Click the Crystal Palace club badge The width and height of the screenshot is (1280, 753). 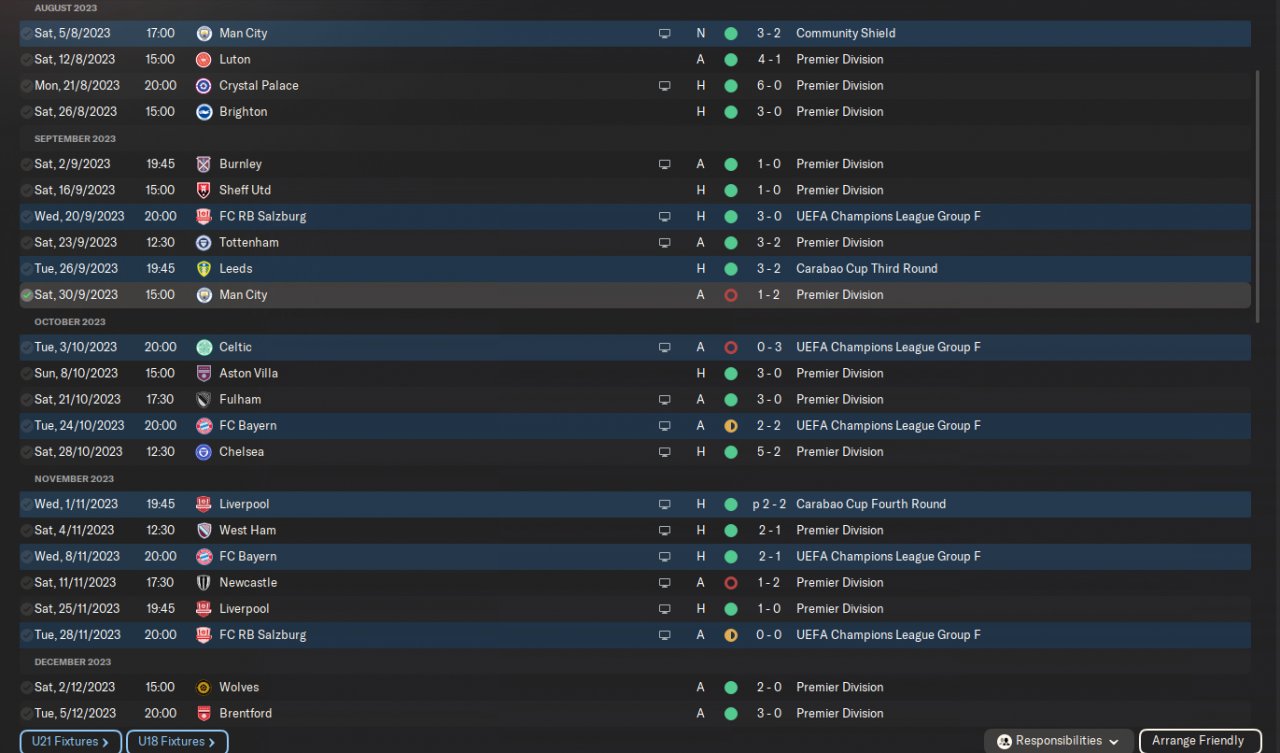pyautogui.click(x=204, y=86)
